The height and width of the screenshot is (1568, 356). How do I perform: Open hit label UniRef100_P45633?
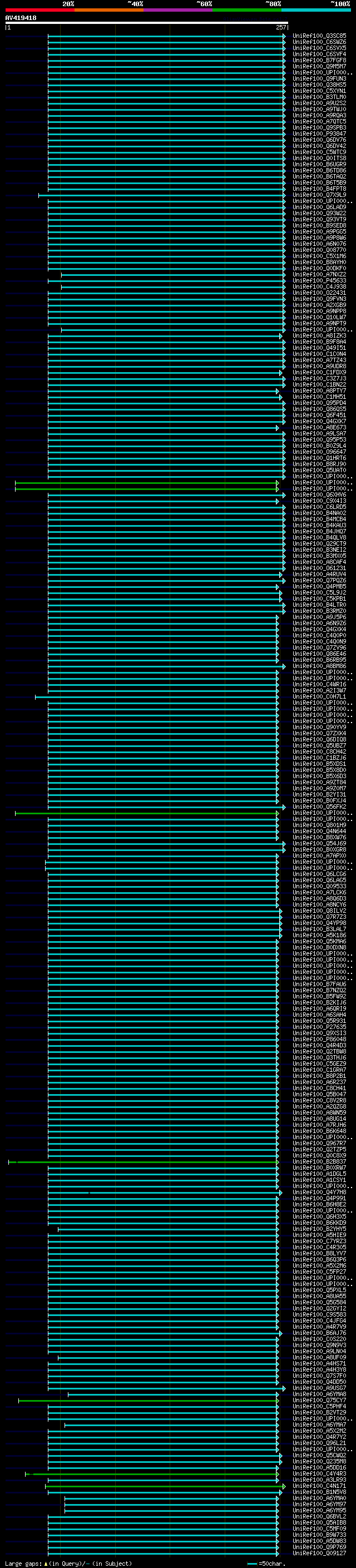coord(319,281)
